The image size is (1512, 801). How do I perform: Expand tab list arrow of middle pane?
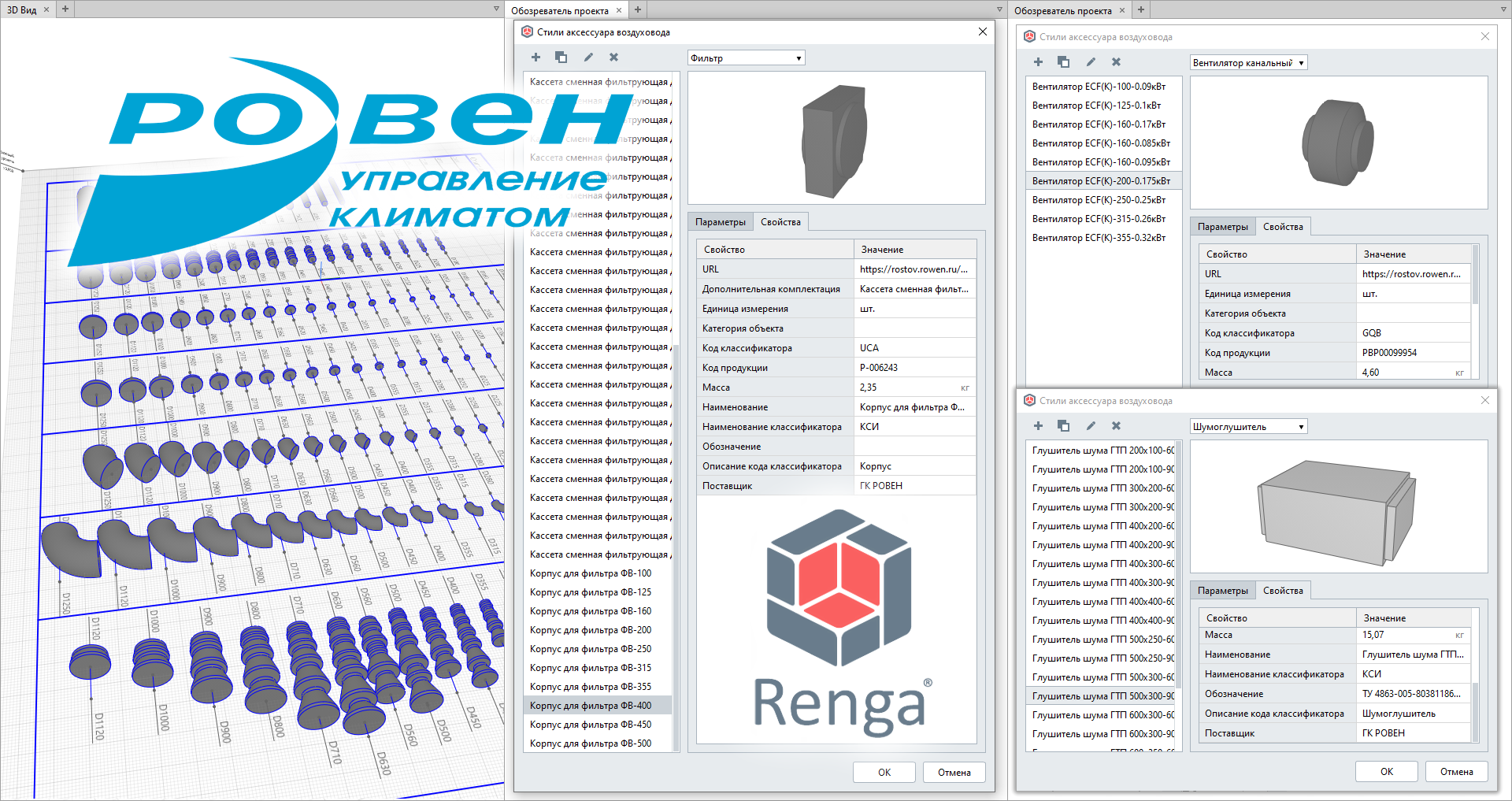point(999,9)
